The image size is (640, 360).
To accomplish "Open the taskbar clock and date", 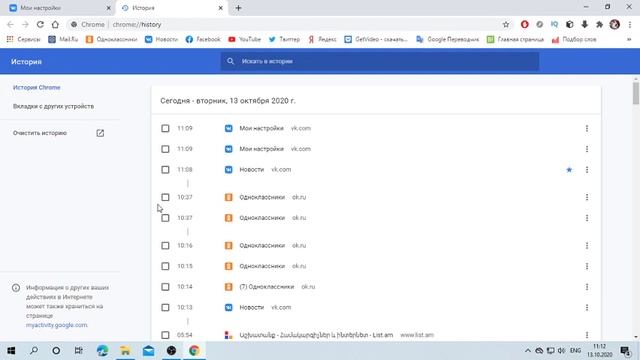I will (599, 351).
